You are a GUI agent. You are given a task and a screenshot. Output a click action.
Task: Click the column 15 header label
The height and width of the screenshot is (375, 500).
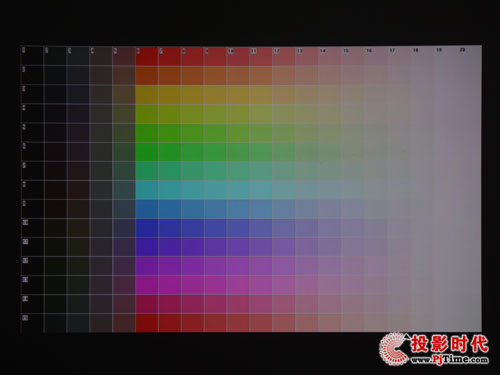[x=346, y=51]
